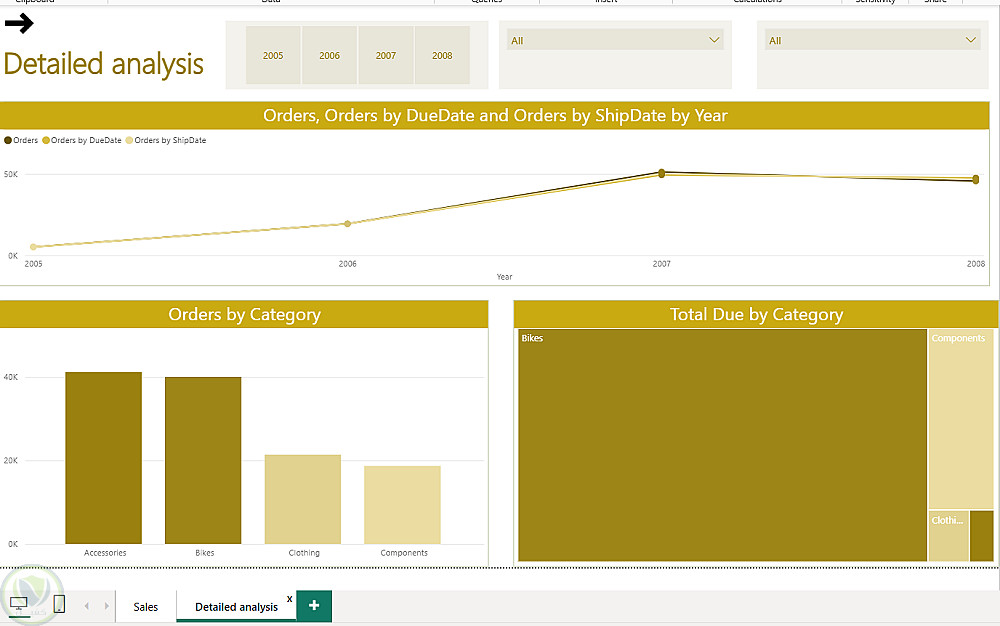Click the Accessories axis label

105,553
